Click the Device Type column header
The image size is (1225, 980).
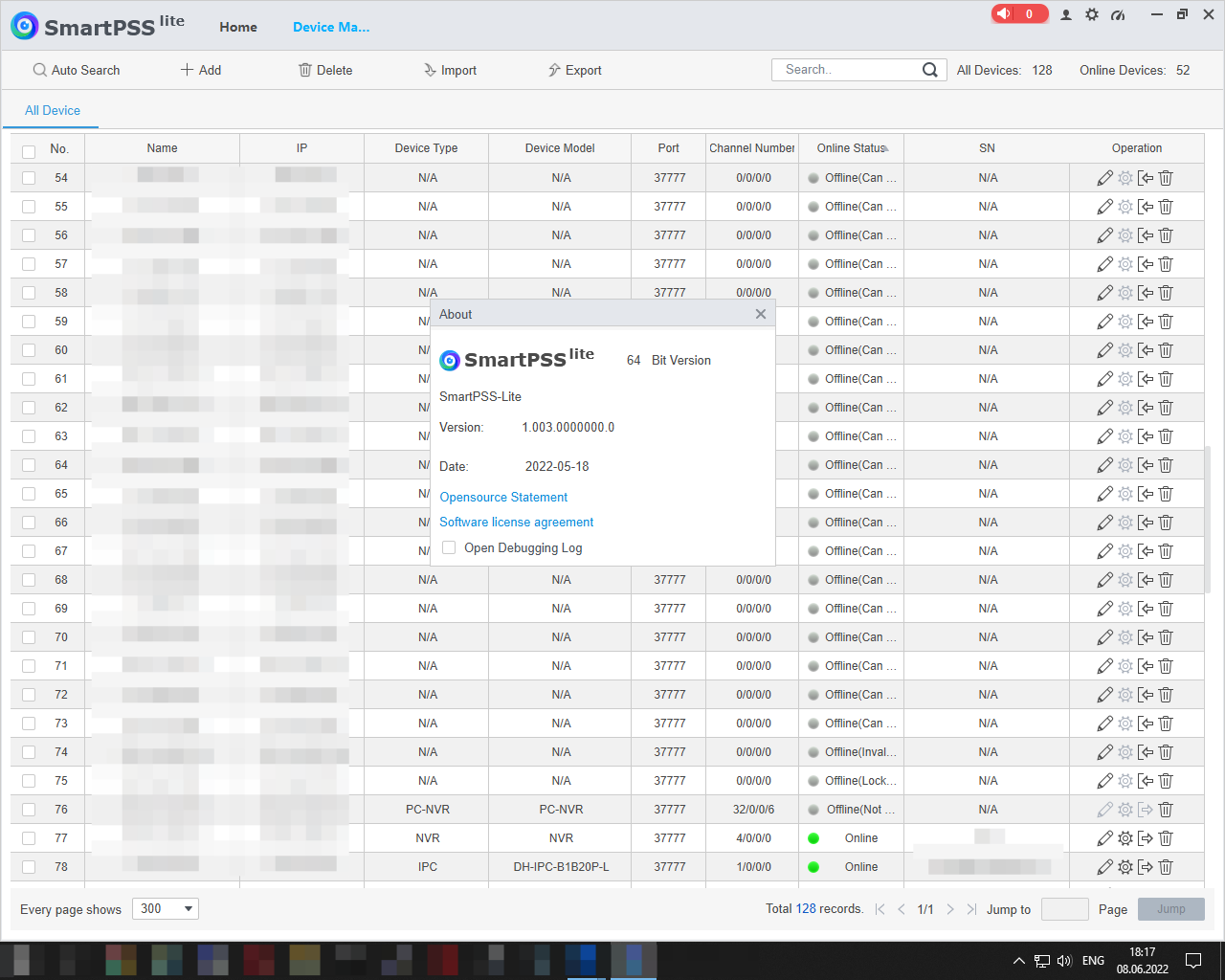pos(427,148)
